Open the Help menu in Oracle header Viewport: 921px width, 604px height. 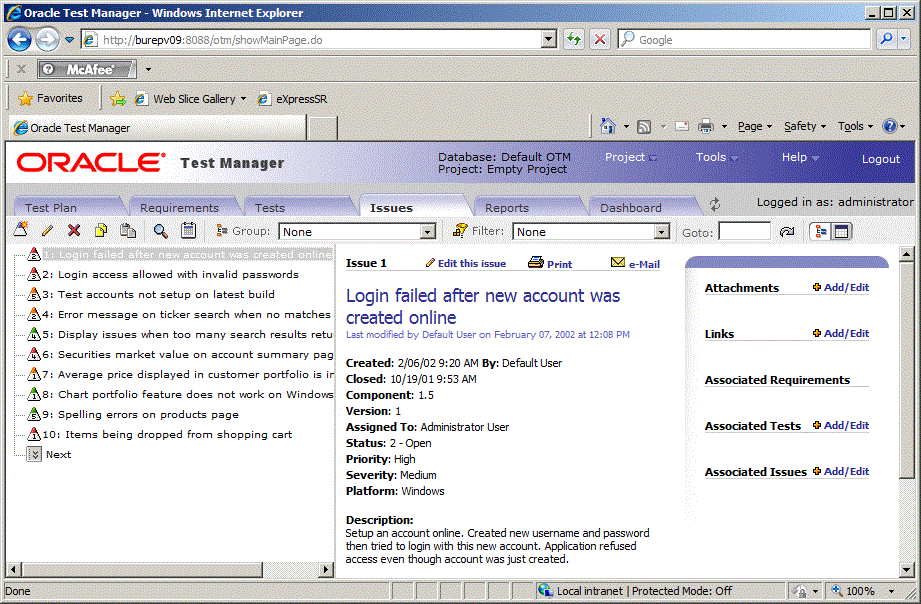click(800, 157)
